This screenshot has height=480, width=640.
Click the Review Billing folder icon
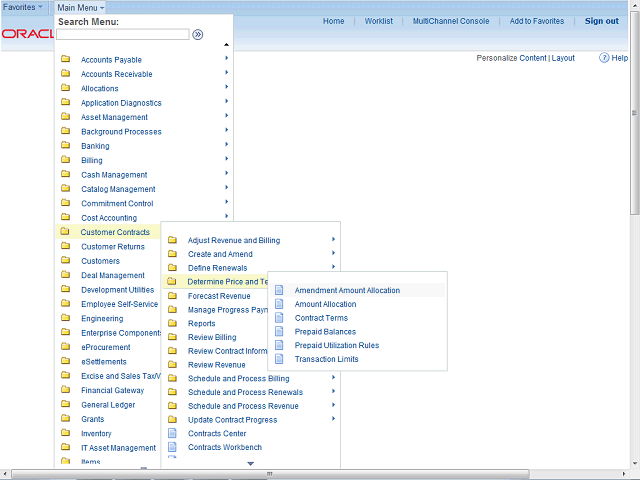tap(173, 337)
